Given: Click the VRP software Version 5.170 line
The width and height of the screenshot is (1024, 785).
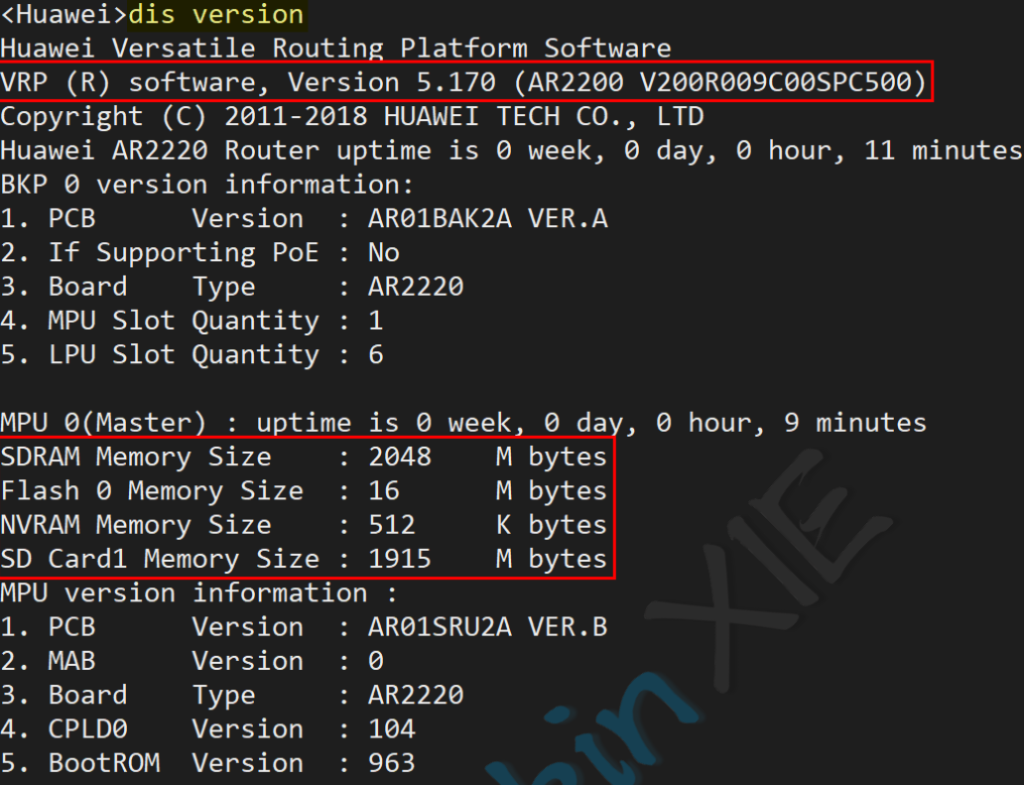Looking at the screenshot, I should [464, 82].
